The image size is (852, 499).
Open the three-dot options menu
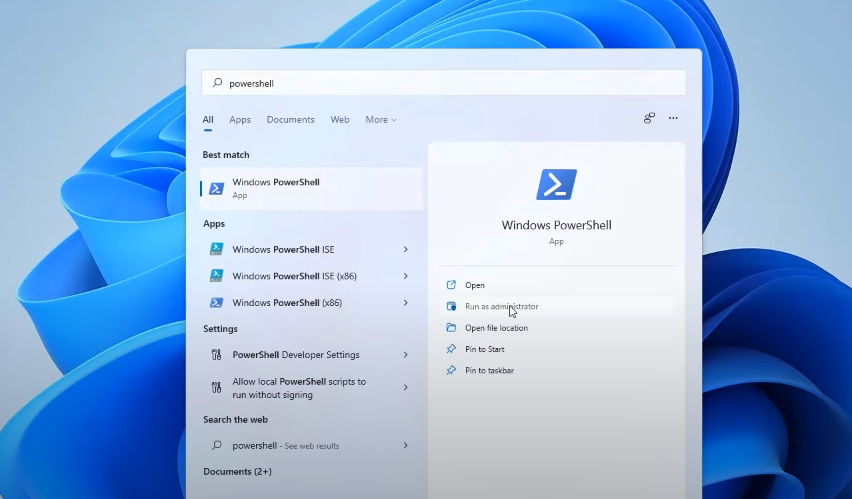click(673, 118)
